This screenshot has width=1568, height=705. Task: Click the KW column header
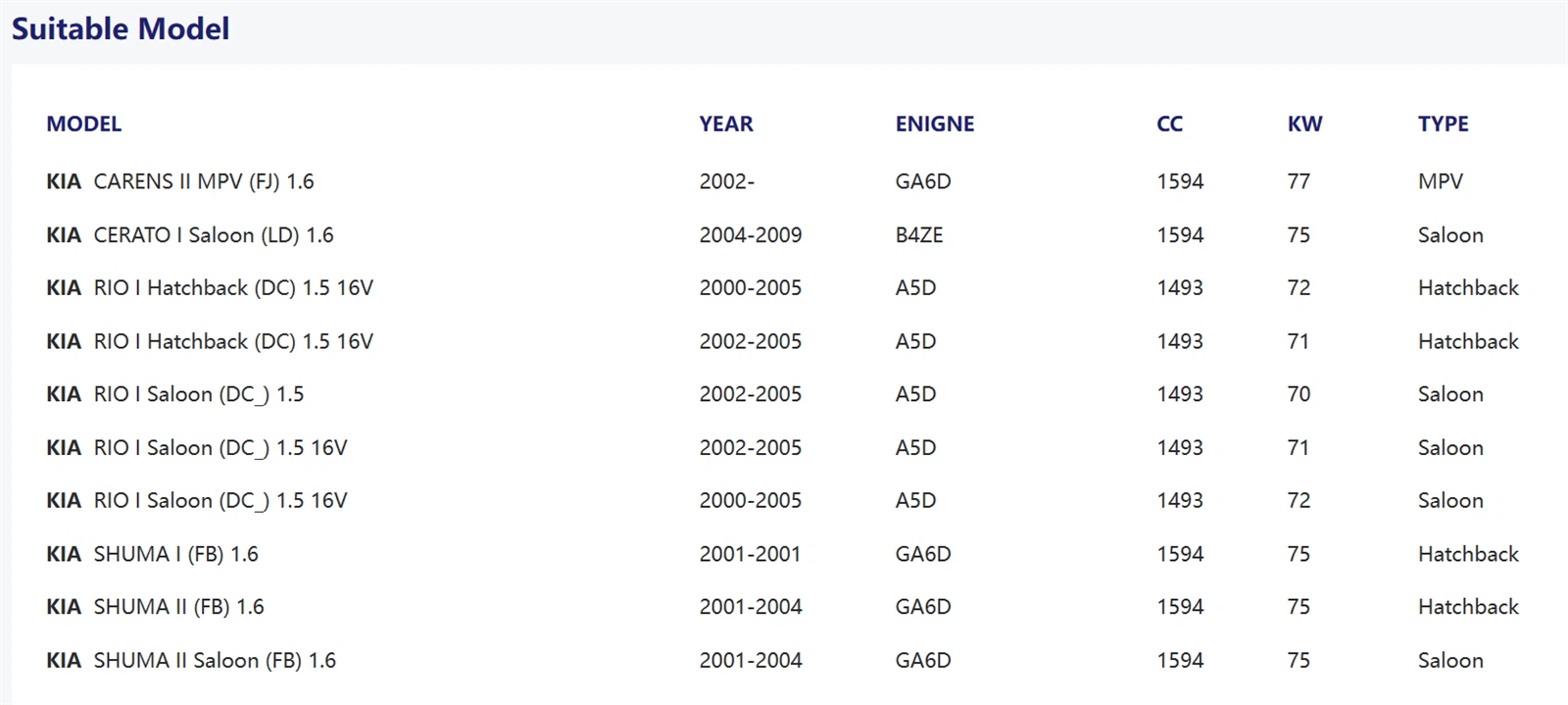click(x=1304, y=125)
